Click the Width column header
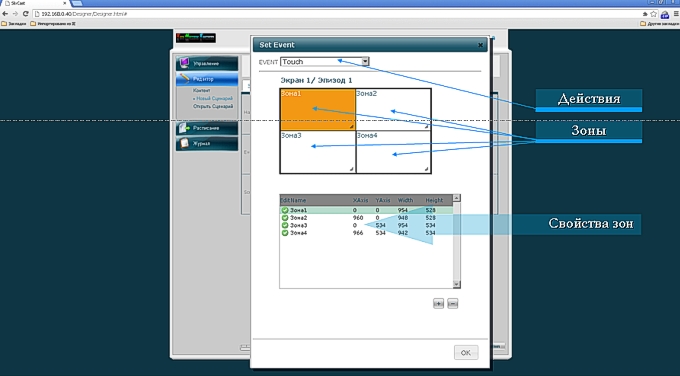 point(405,200)
